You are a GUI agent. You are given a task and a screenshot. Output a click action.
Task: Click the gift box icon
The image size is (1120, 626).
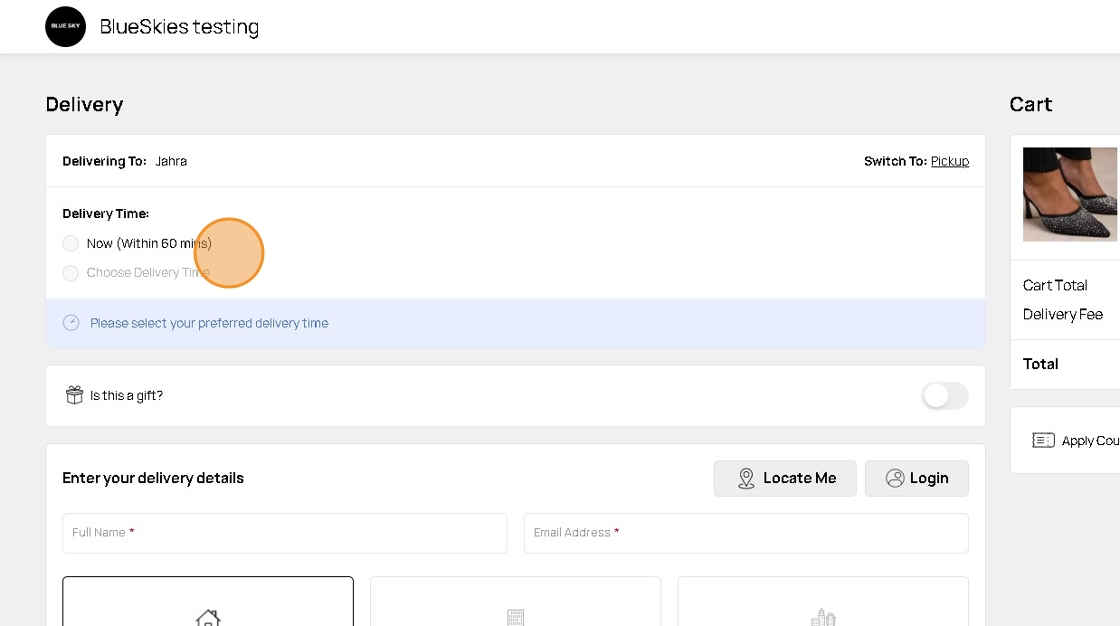[x=74, y=395]
